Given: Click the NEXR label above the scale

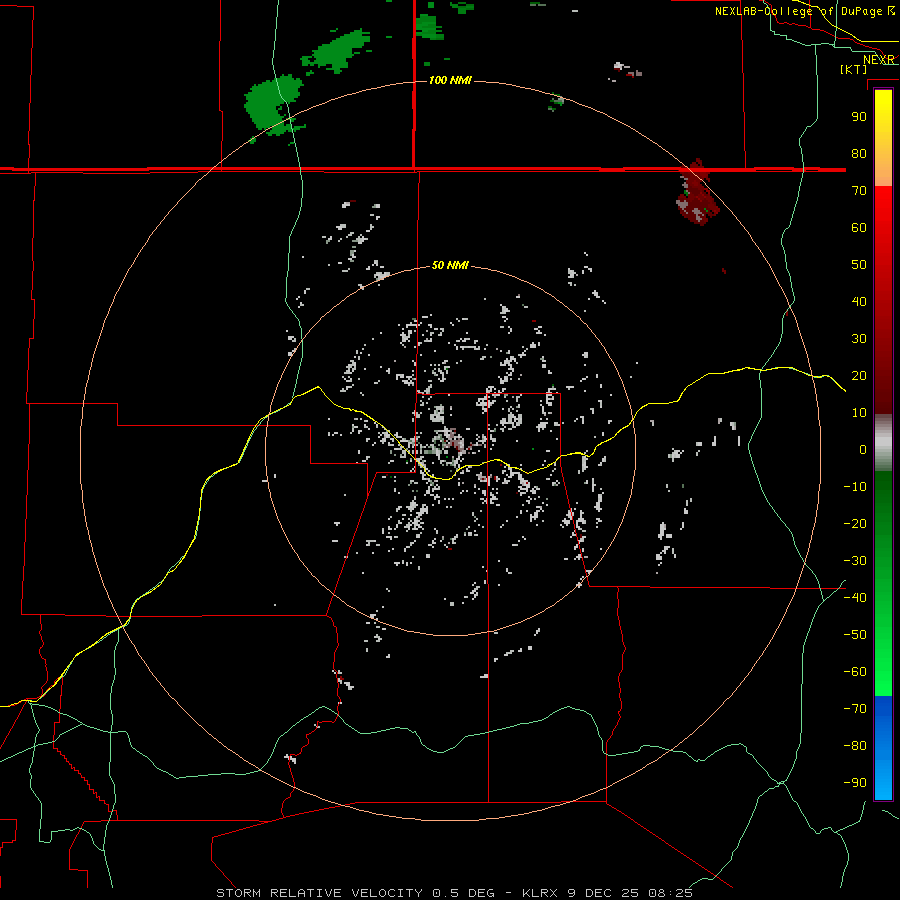Looking at the screenshot, I should click(x=879, y=60).
